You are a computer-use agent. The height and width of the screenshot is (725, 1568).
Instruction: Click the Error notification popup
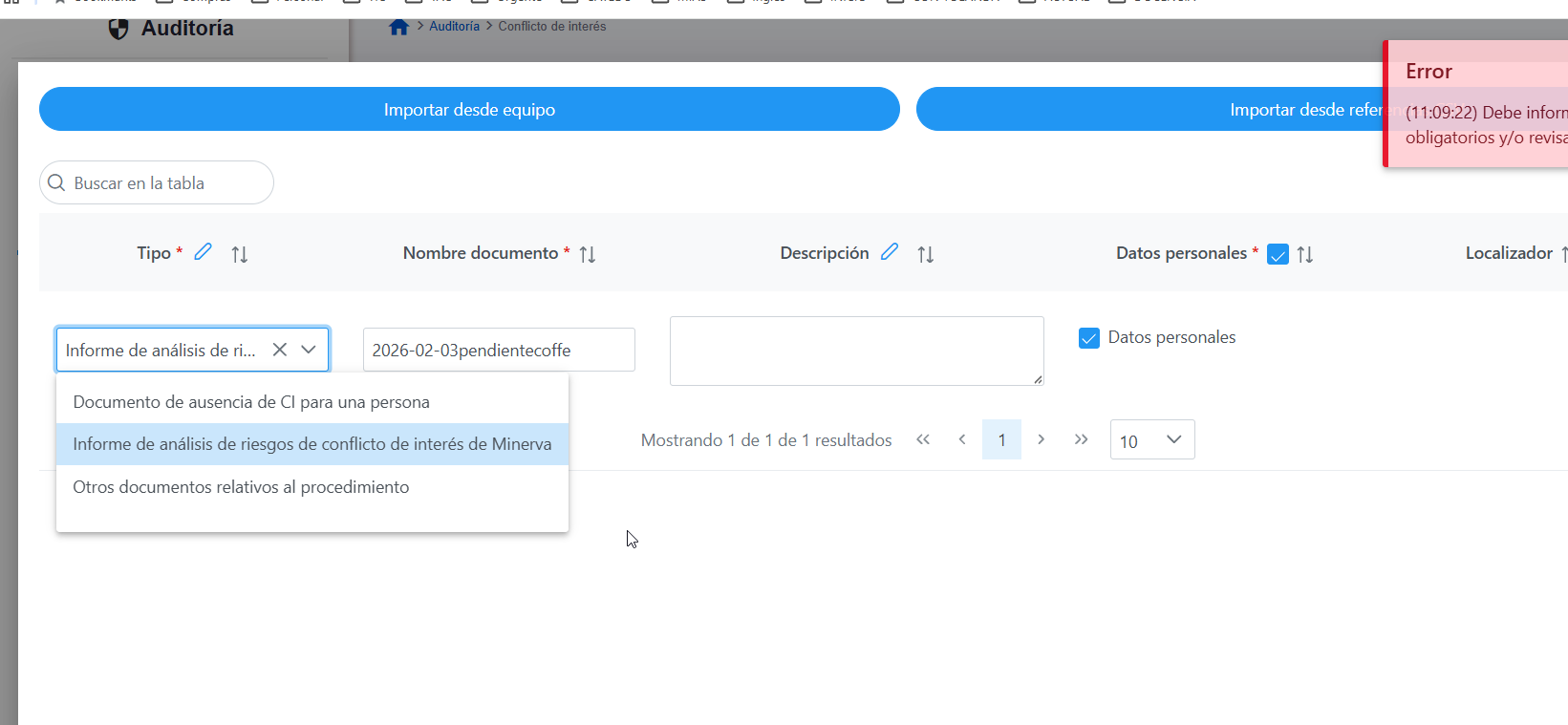(1476, 104)
